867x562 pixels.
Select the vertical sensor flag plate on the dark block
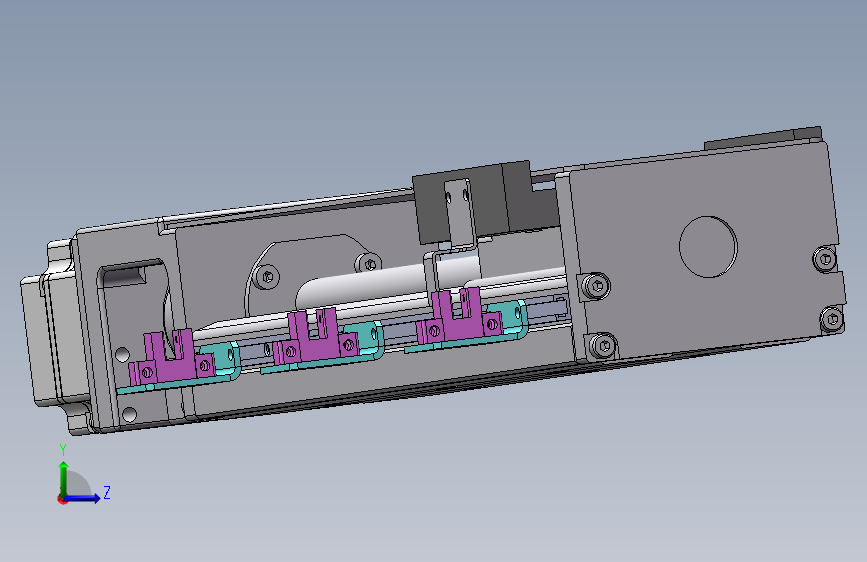461,215
